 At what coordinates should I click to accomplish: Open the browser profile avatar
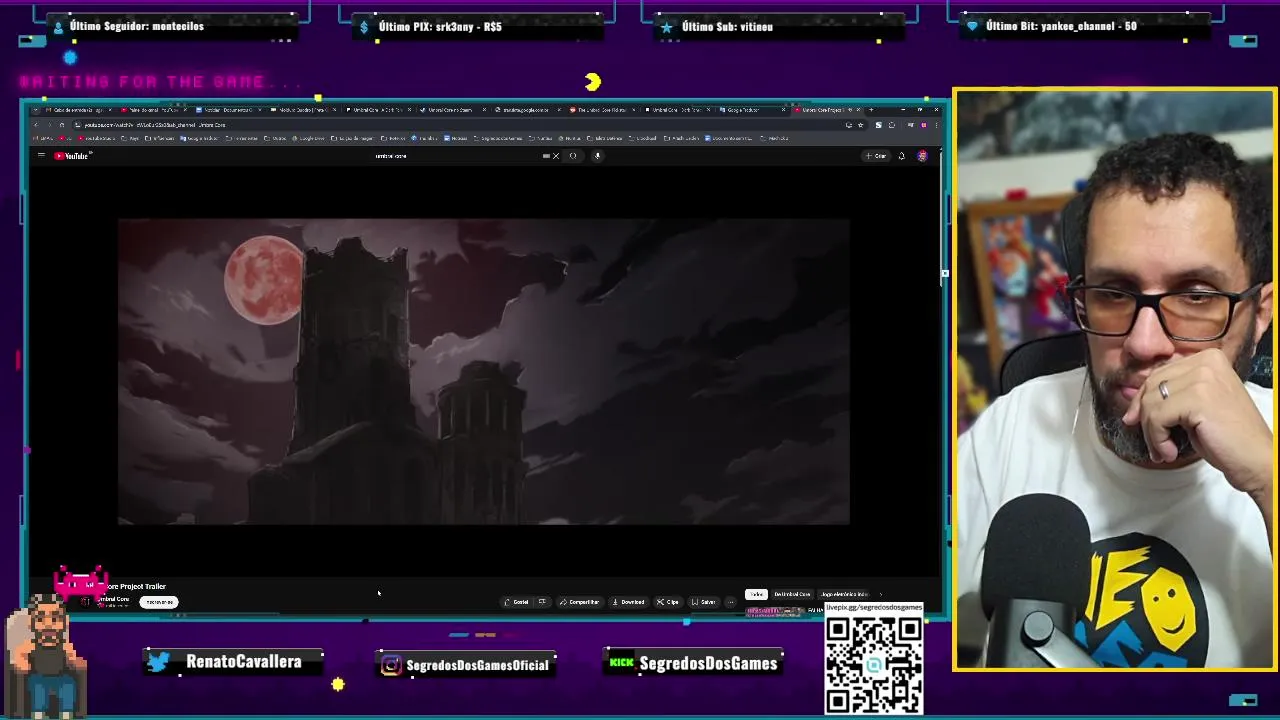(x=924, y=125)
